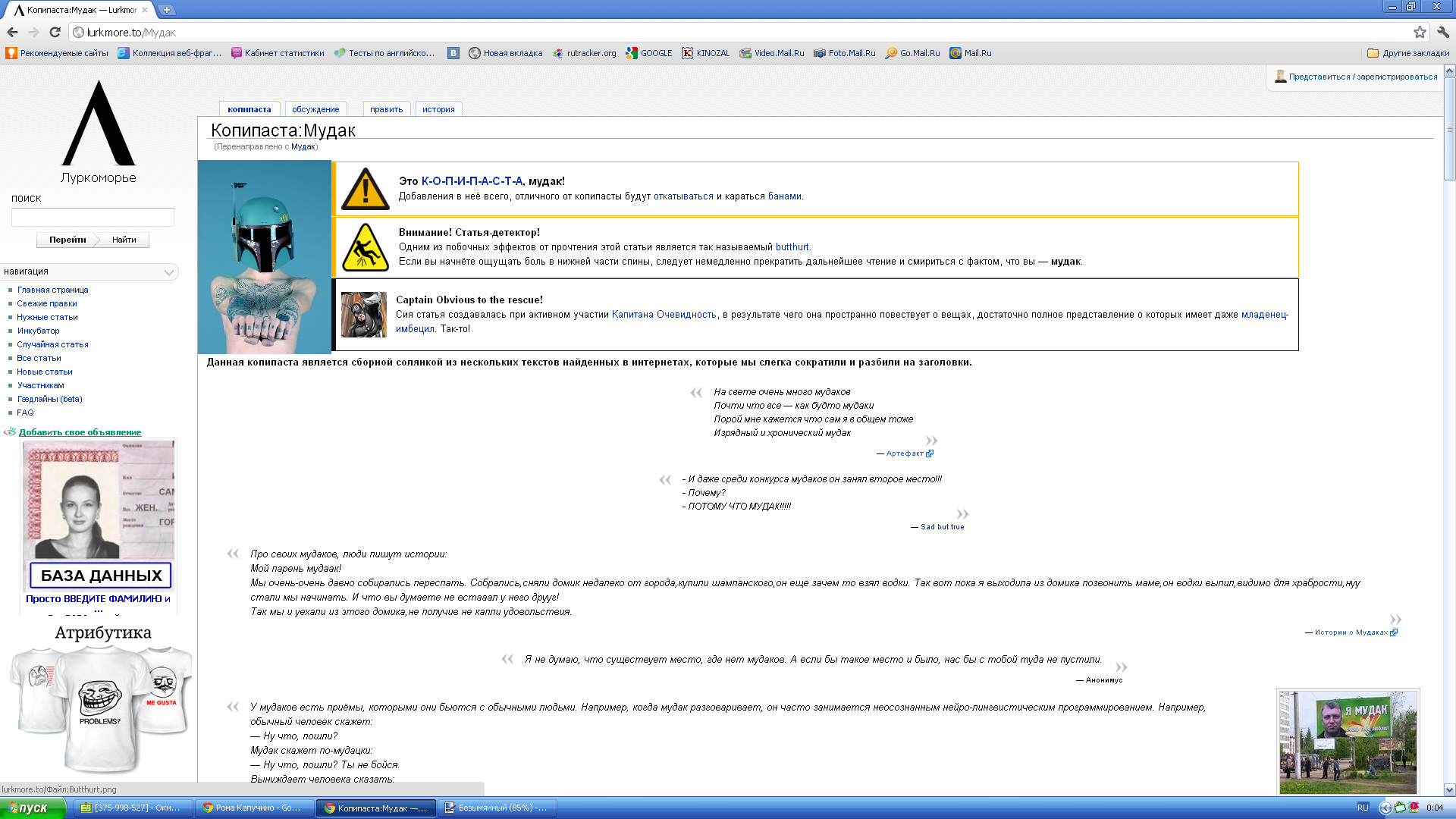Click the browser back arrow
1456x819 pixels.
12,32
